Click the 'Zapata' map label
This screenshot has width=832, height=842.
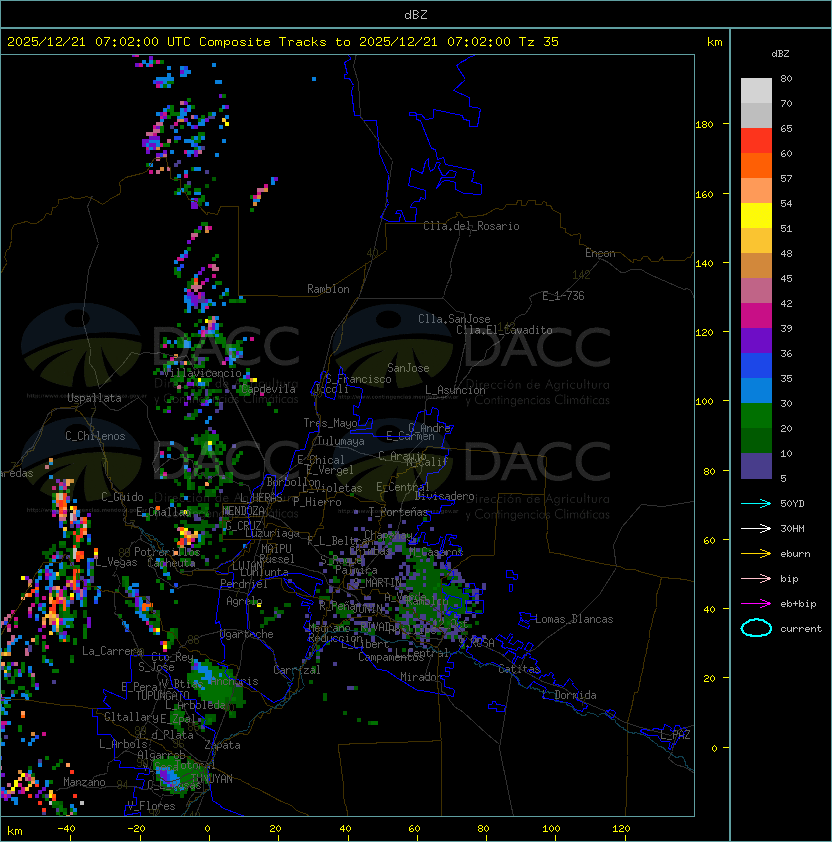[x=222, y=745]
